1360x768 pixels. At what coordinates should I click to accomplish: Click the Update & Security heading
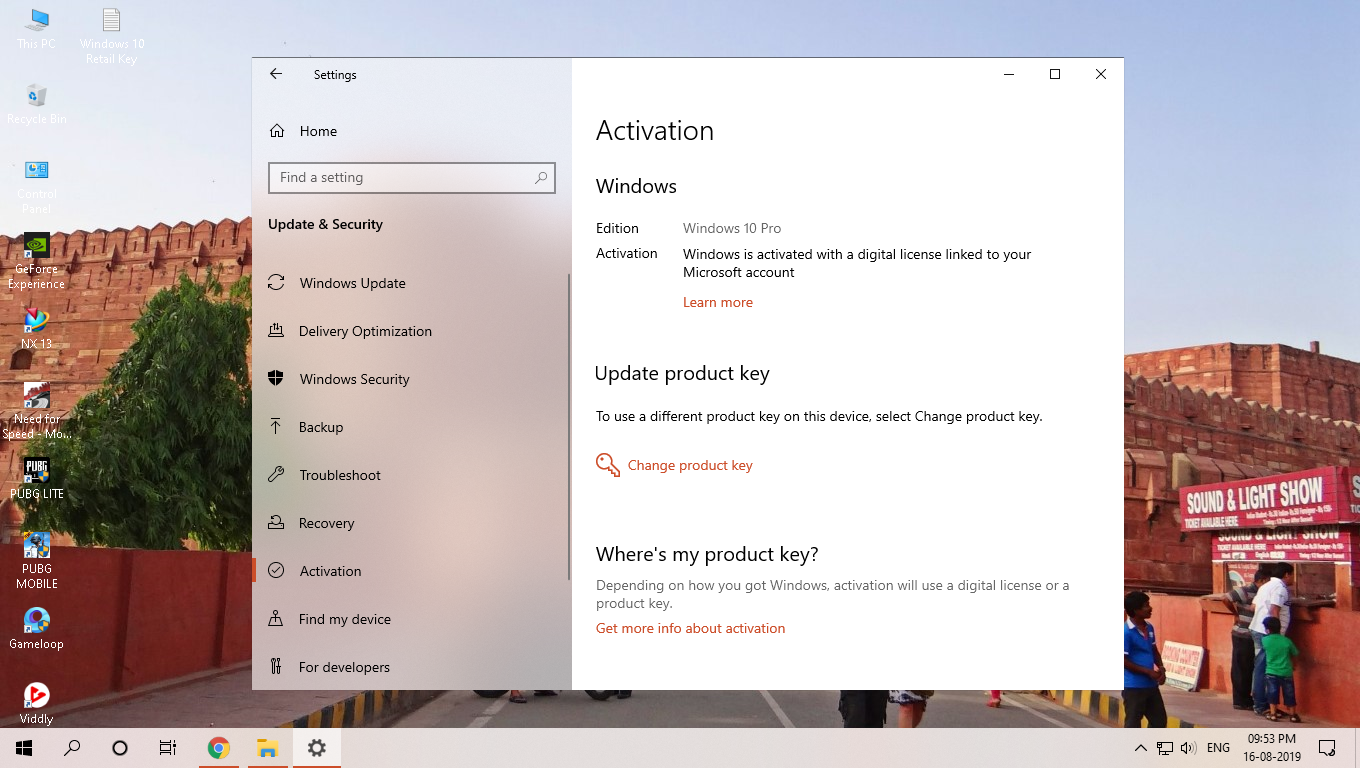pyautogui.click(x=325, y=224)
